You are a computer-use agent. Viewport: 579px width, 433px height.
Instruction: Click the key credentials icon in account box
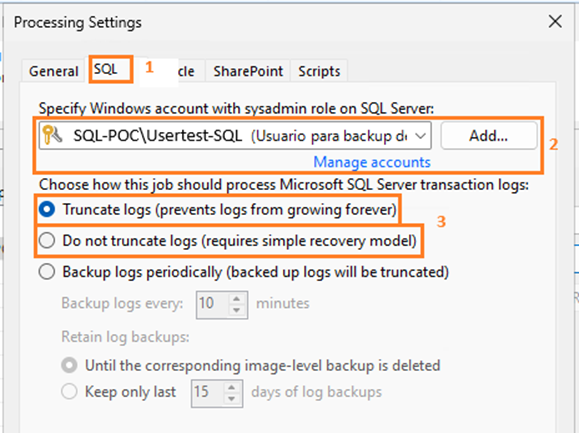click(x=52, y=135)
